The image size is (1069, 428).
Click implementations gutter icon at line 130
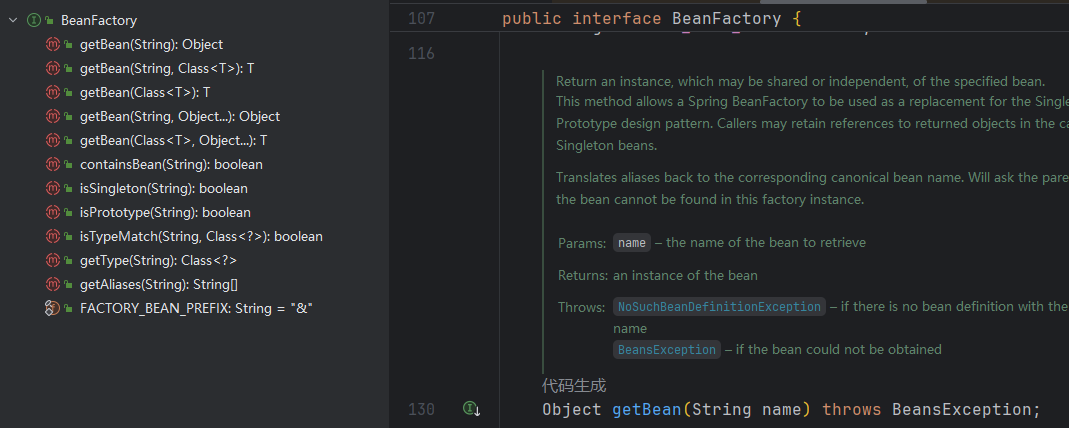point(472,409)
